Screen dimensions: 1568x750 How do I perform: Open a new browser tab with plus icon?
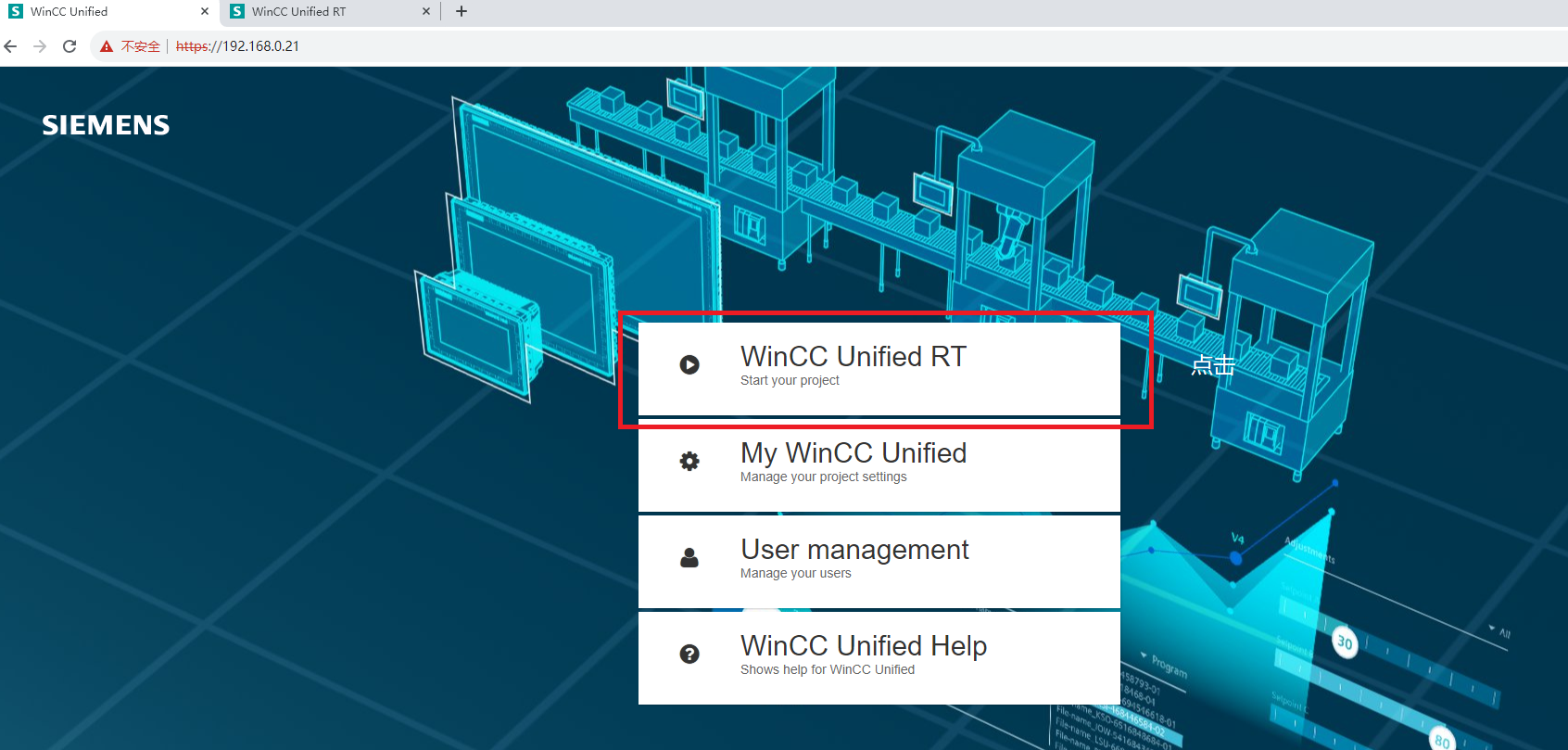[462, 11]
